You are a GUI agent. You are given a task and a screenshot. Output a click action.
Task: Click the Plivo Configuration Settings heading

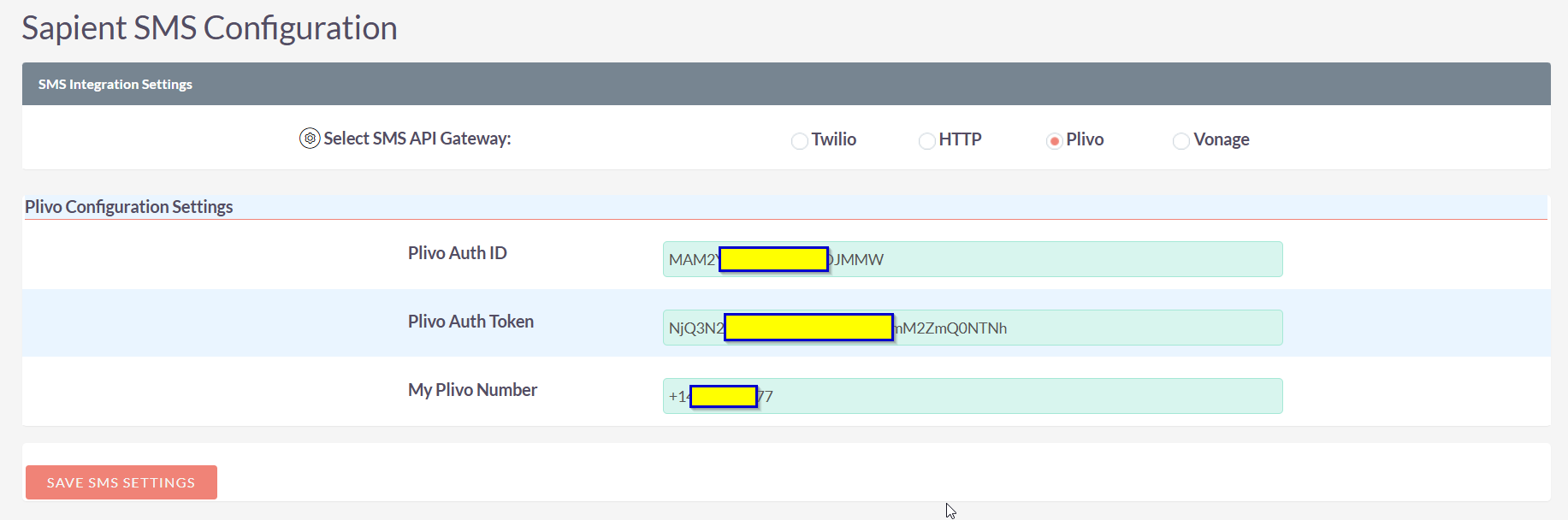pos(129,207)
